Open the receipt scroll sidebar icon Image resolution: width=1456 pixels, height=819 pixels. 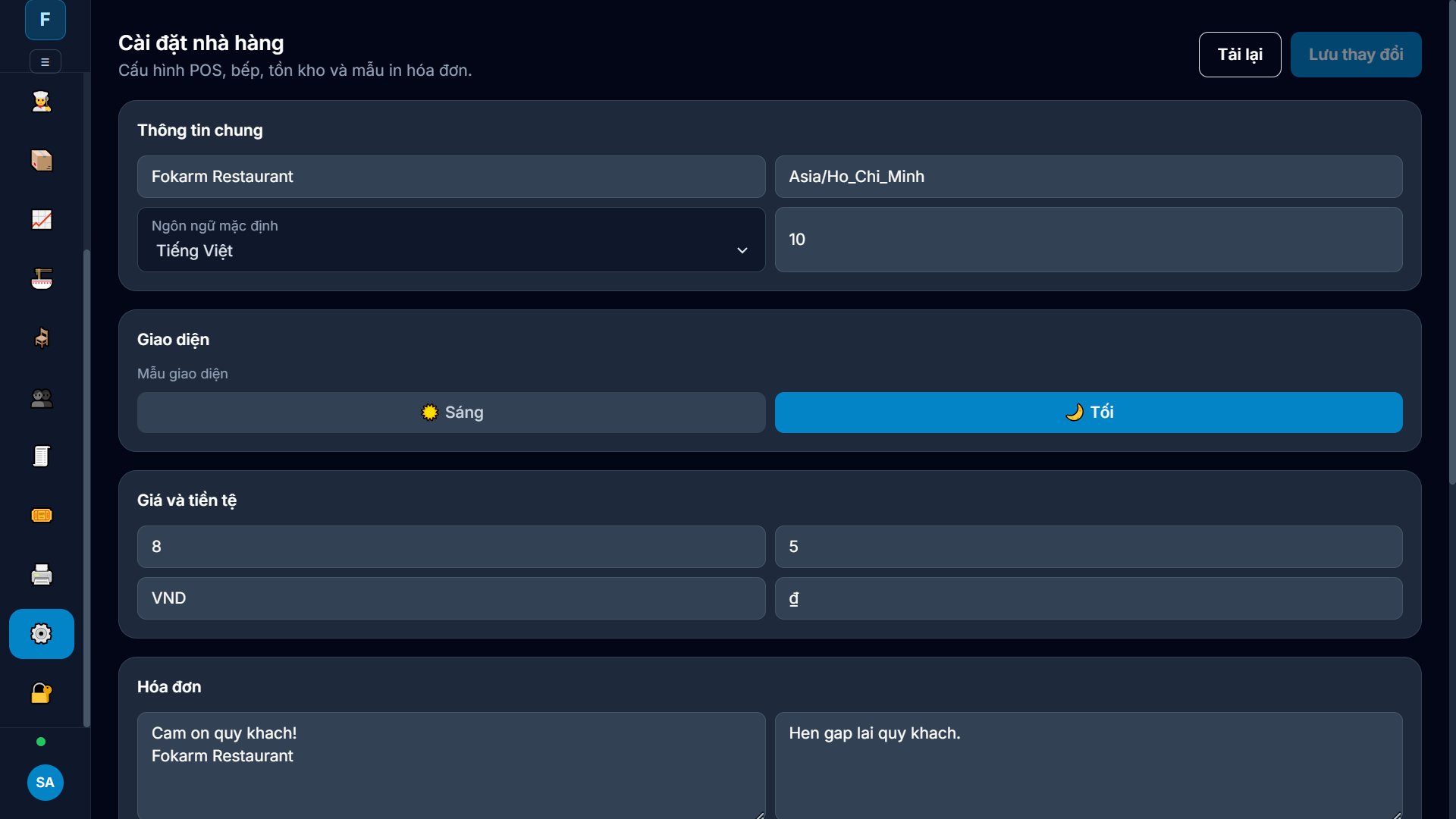[42, 457]
